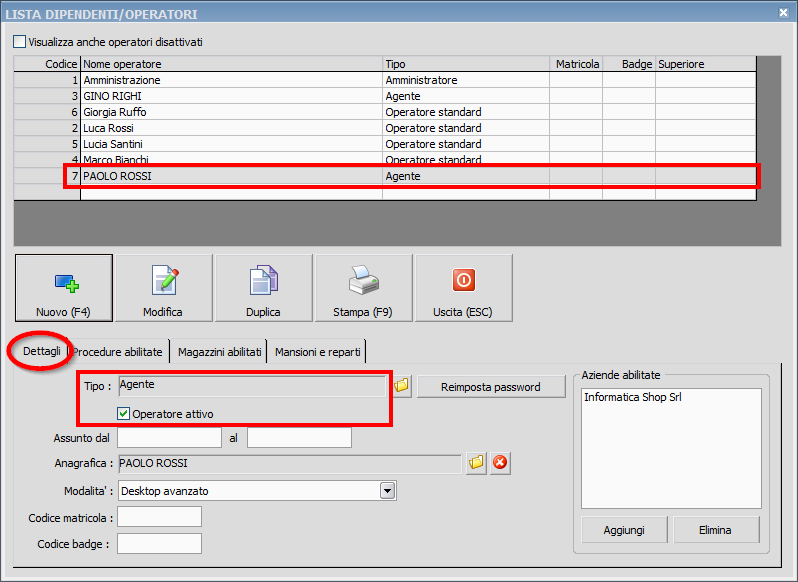Click the Nuovo (F4) button icon

[64, 282]
